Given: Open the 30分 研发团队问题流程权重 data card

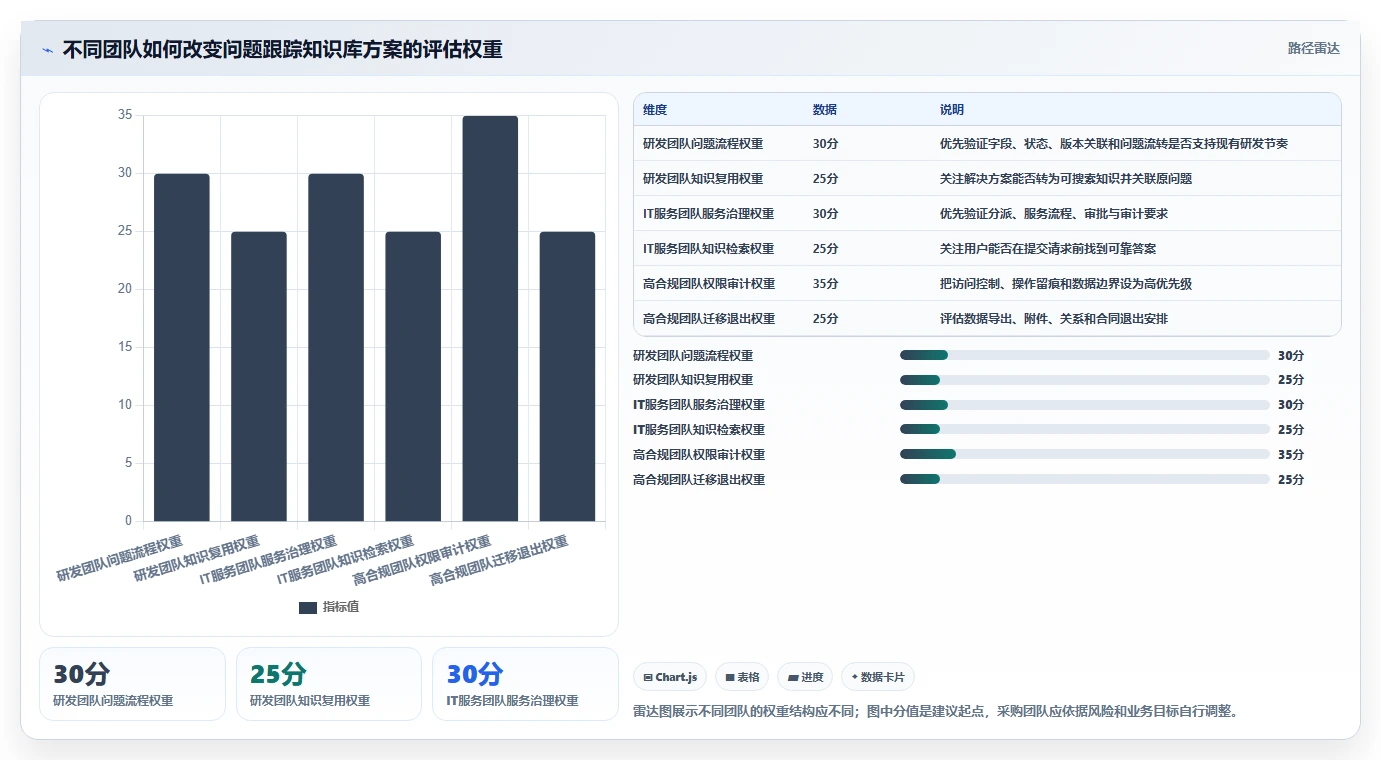Looking at the screenshot, I should 132,684.
